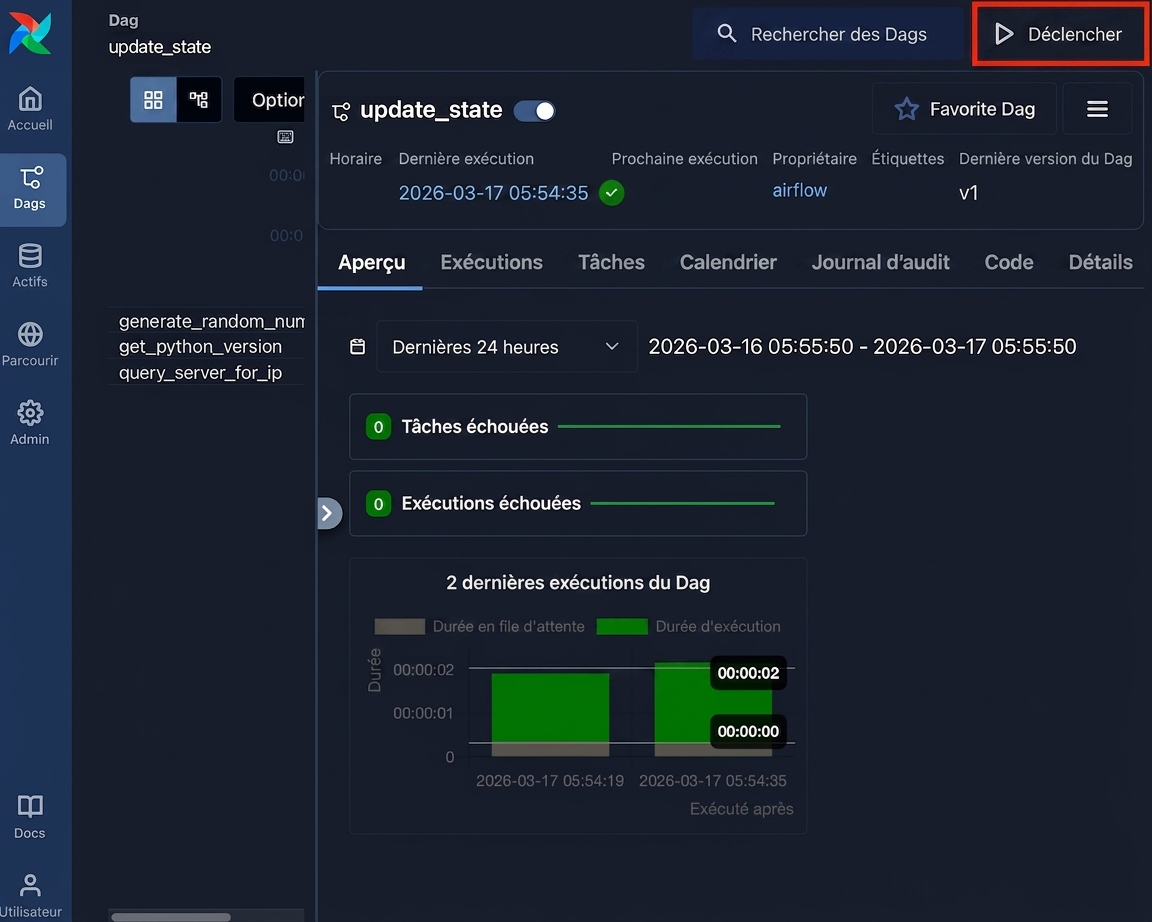Viewport: 1152px width, 922px height.
Task: Select the get_python_version task row
Action: click(x=201, y=347)
